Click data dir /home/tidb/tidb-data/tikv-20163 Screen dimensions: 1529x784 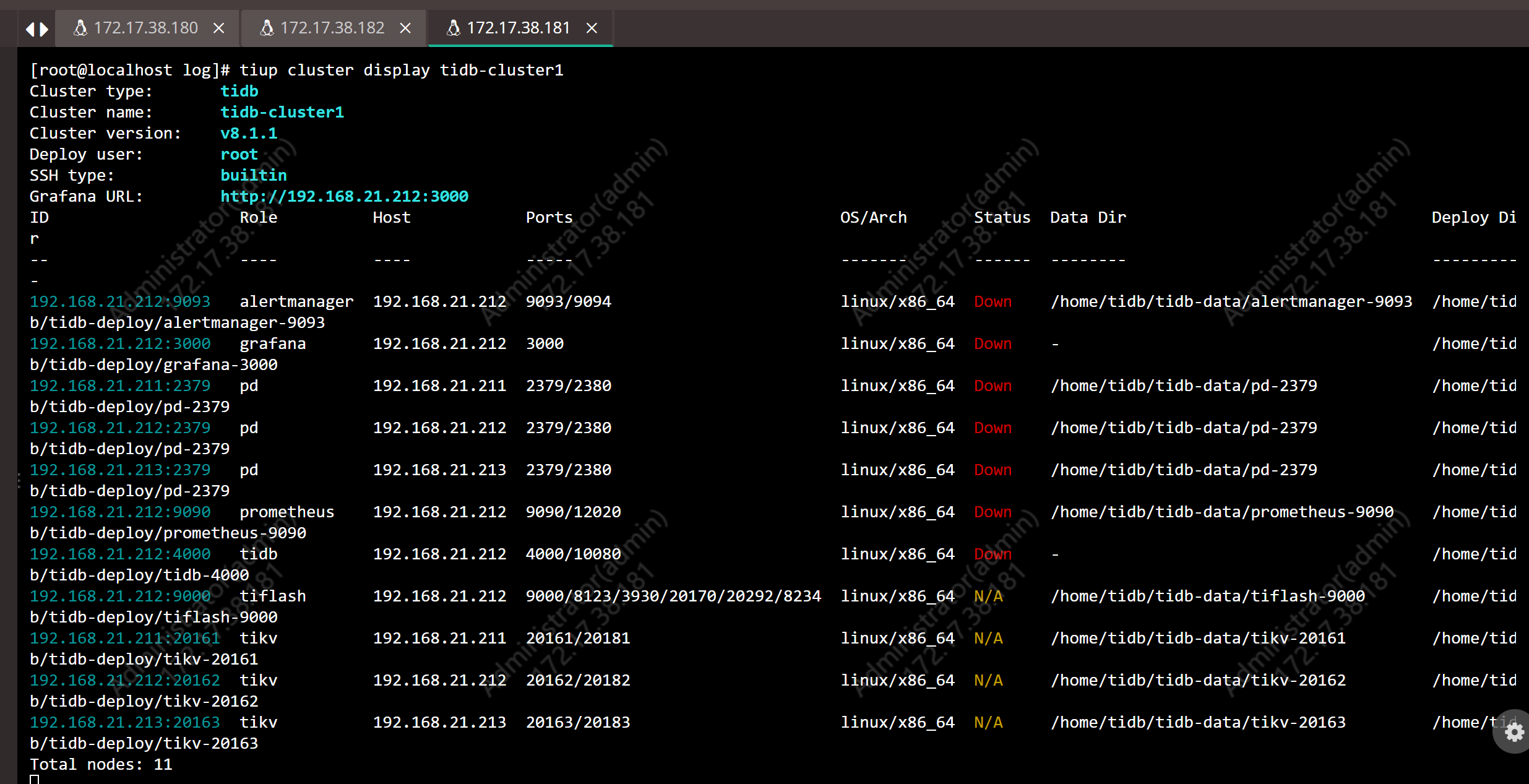pyautogui.click(x=1198, y=722)
